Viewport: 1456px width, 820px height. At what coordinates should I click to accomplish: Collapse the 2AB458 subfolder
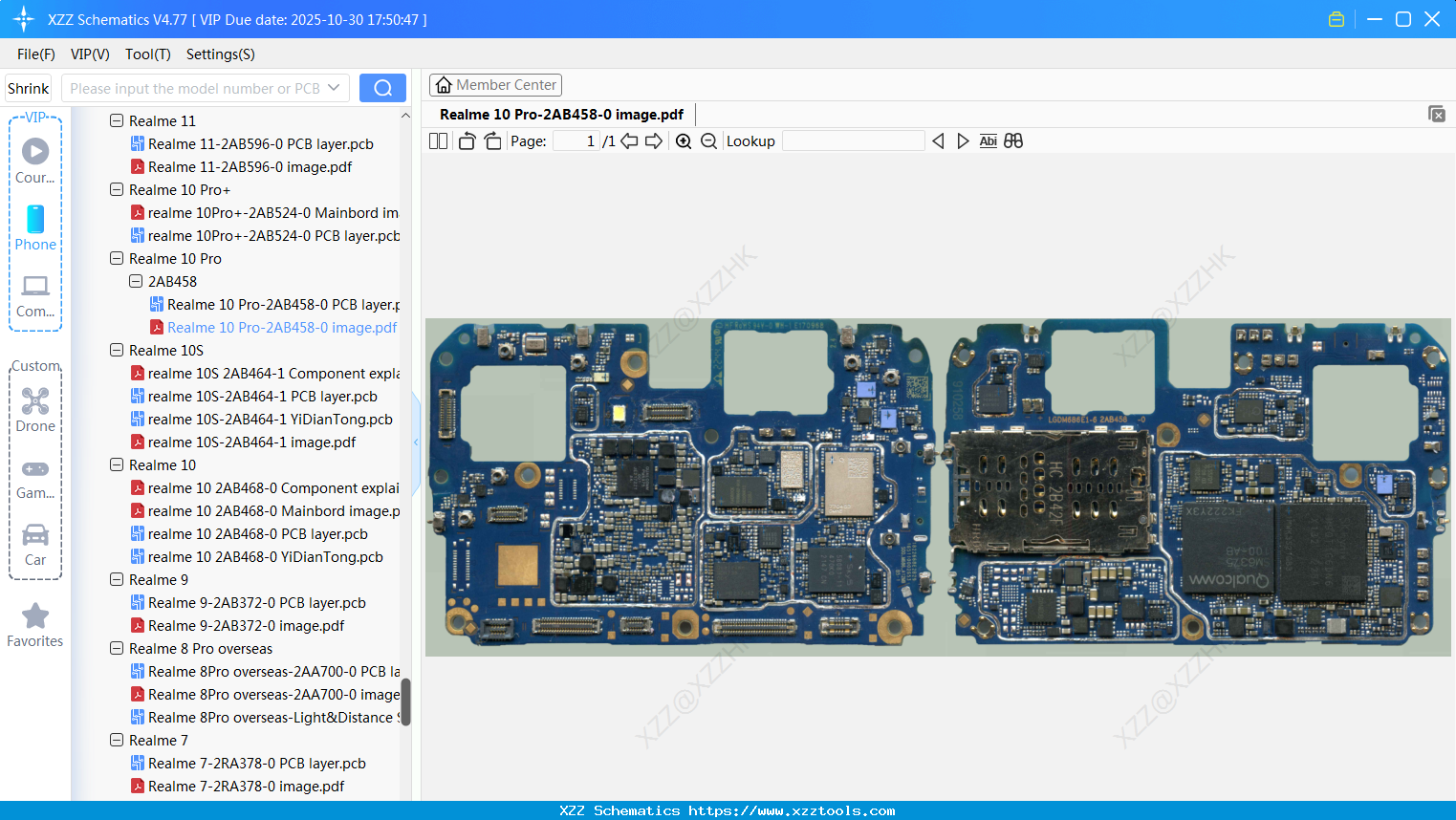136,282
